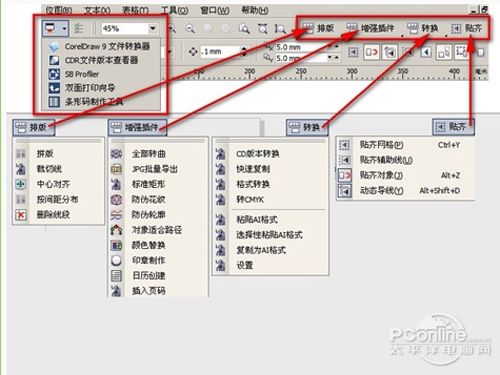This screenshot has width=500, height=375.
Task: Click the 45% zoom level field
Action: (x=125, y=29)
